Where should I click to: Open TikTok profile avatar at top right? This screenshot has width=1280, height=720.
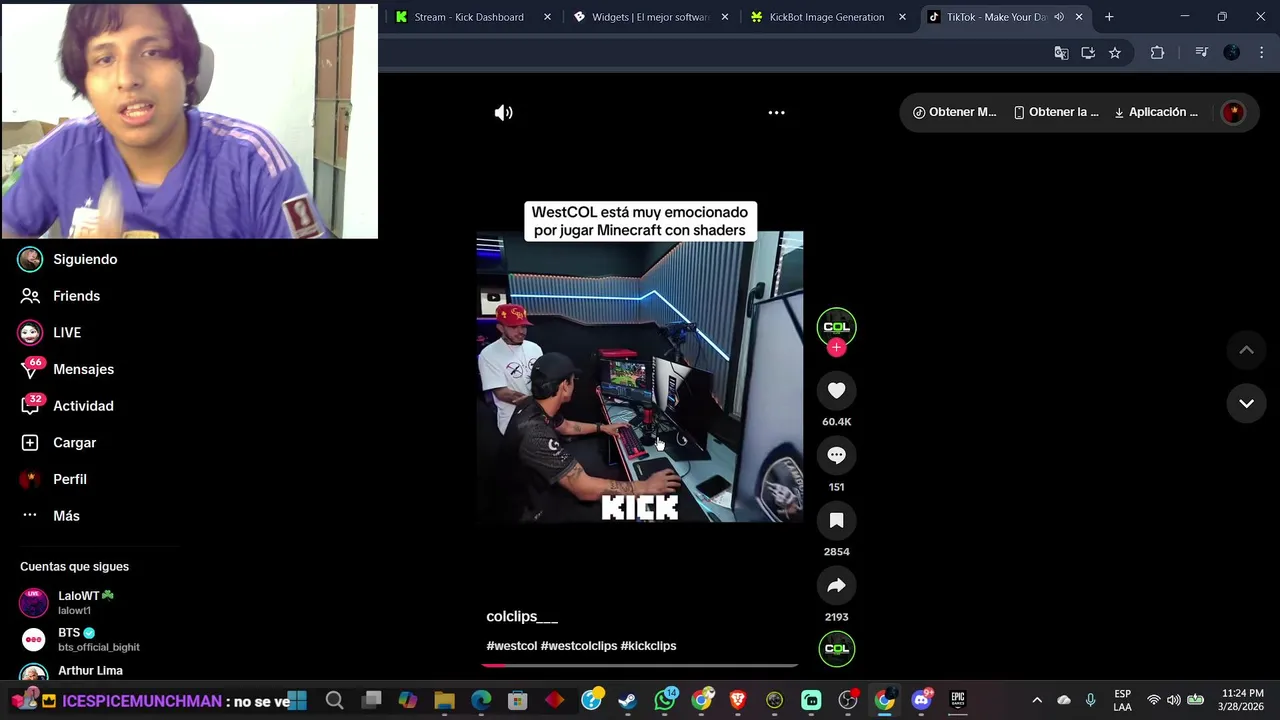point(1233,112)
